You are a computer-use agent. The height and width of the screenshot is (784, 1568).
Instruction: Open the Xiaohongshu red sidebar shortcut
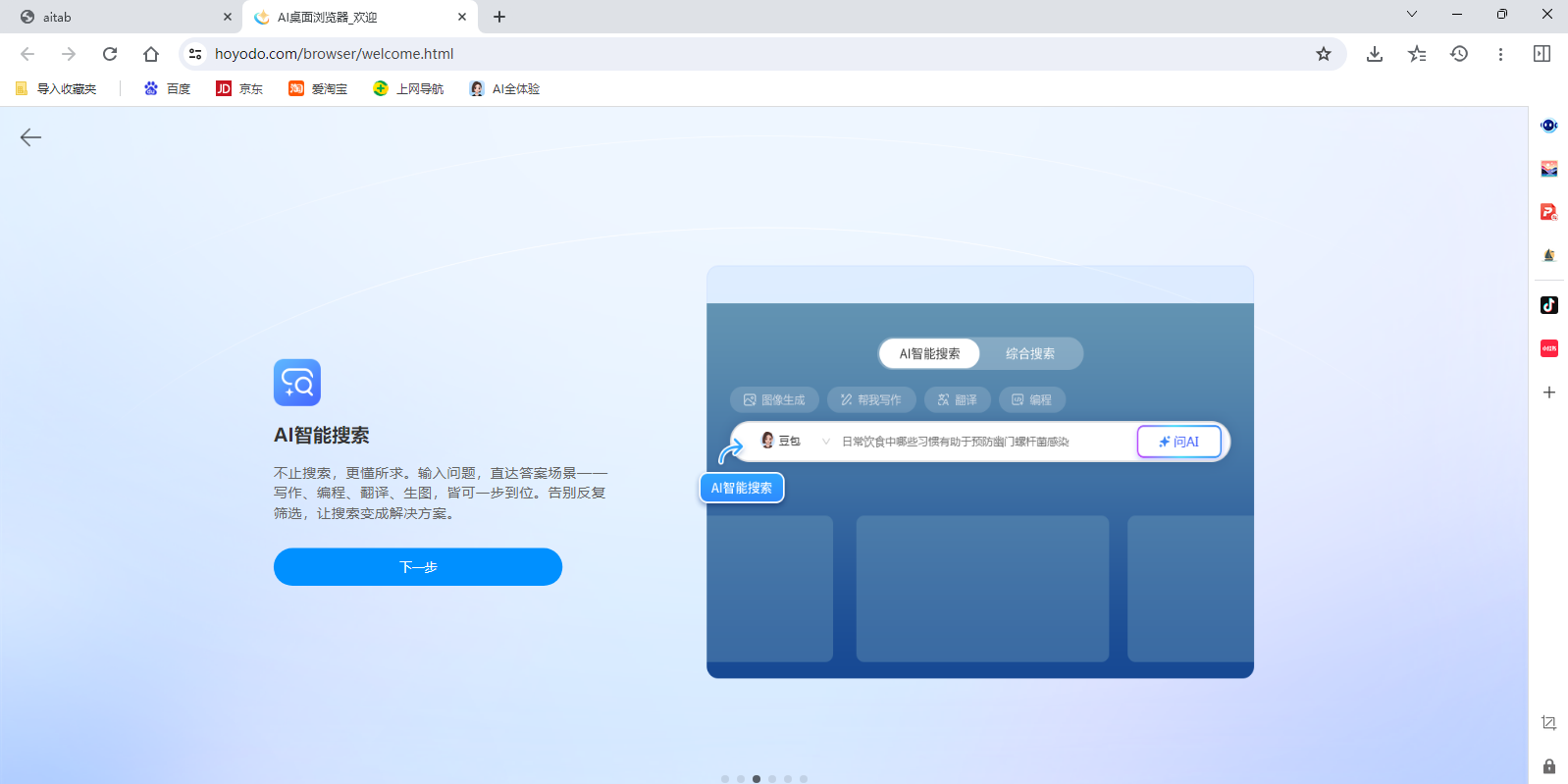click(x=1548, y=348)
